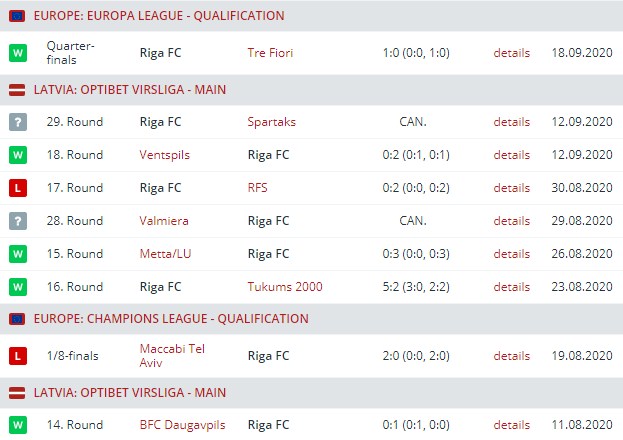Click the Champions League competition flag icon
Image resolution: width=623 pixels, height=440 pixels.
point(17,319)
